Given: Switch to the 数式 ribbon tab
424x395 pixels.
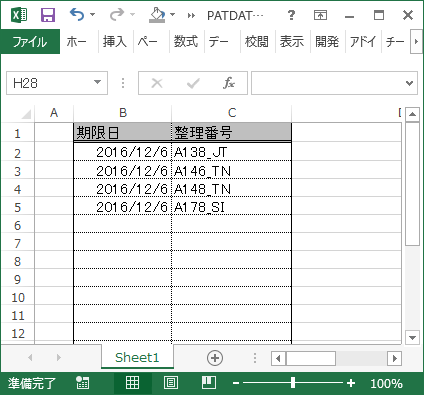Looking at the screenshot, I should (186, 42).
